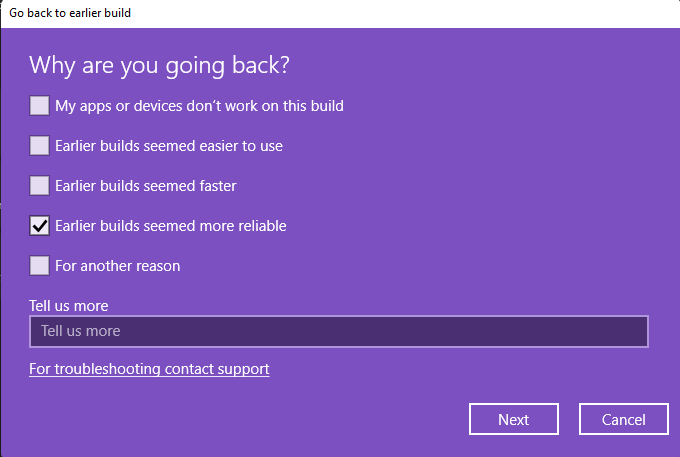This screenshot has width=680, height=457.
Task: Focus the field via its 'Tell us more' placeholder
Action: tap(81, 331)
